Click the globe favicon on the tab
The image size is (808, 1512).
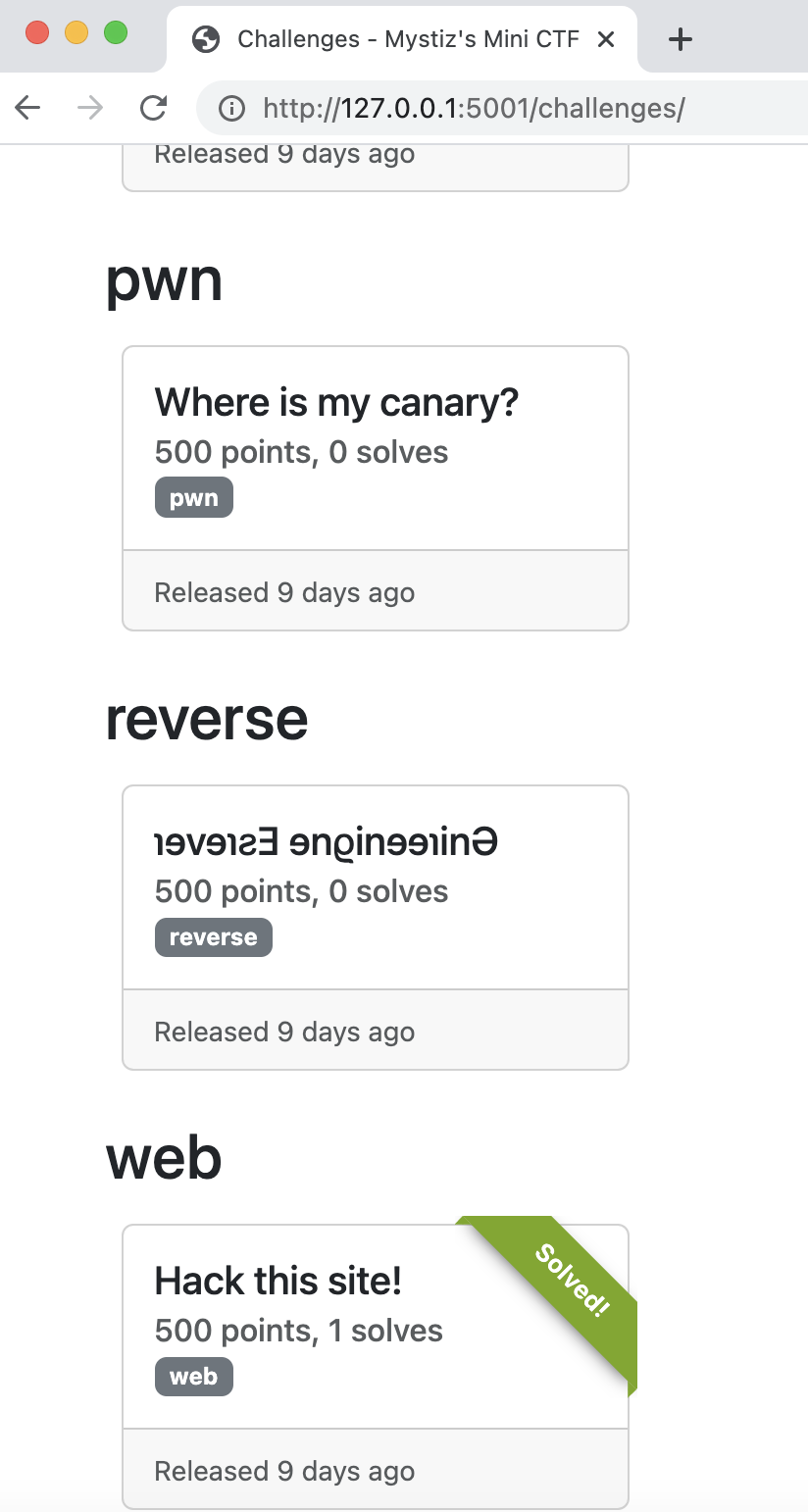[206, 39]
